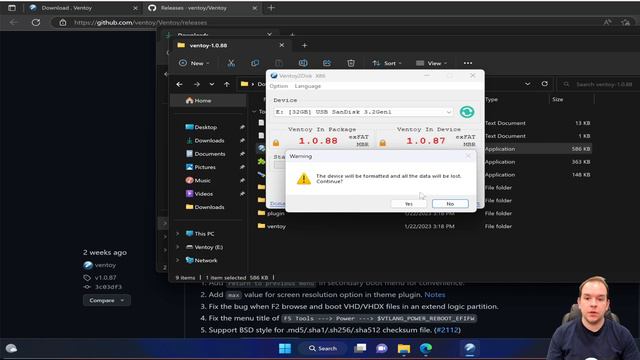Go forward in File Explorer

197,84
